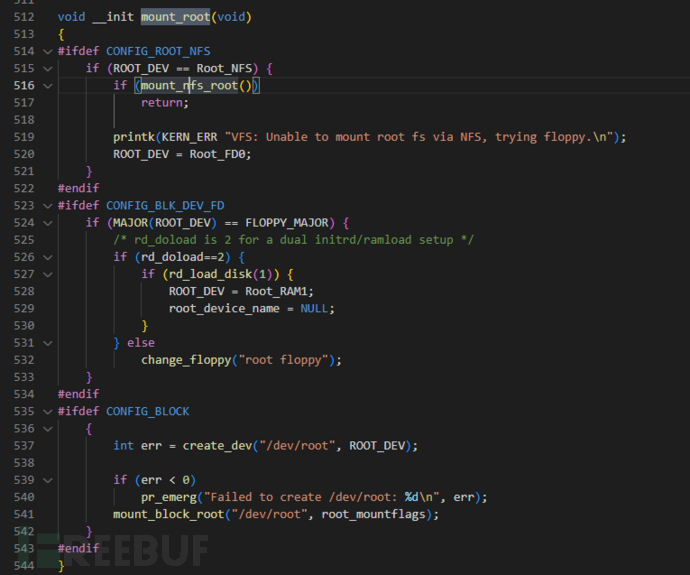Fold the err < 0 if statement
The height and width of the screenshot is (575, 690).
pyautogui.click(x=46, y=480)
